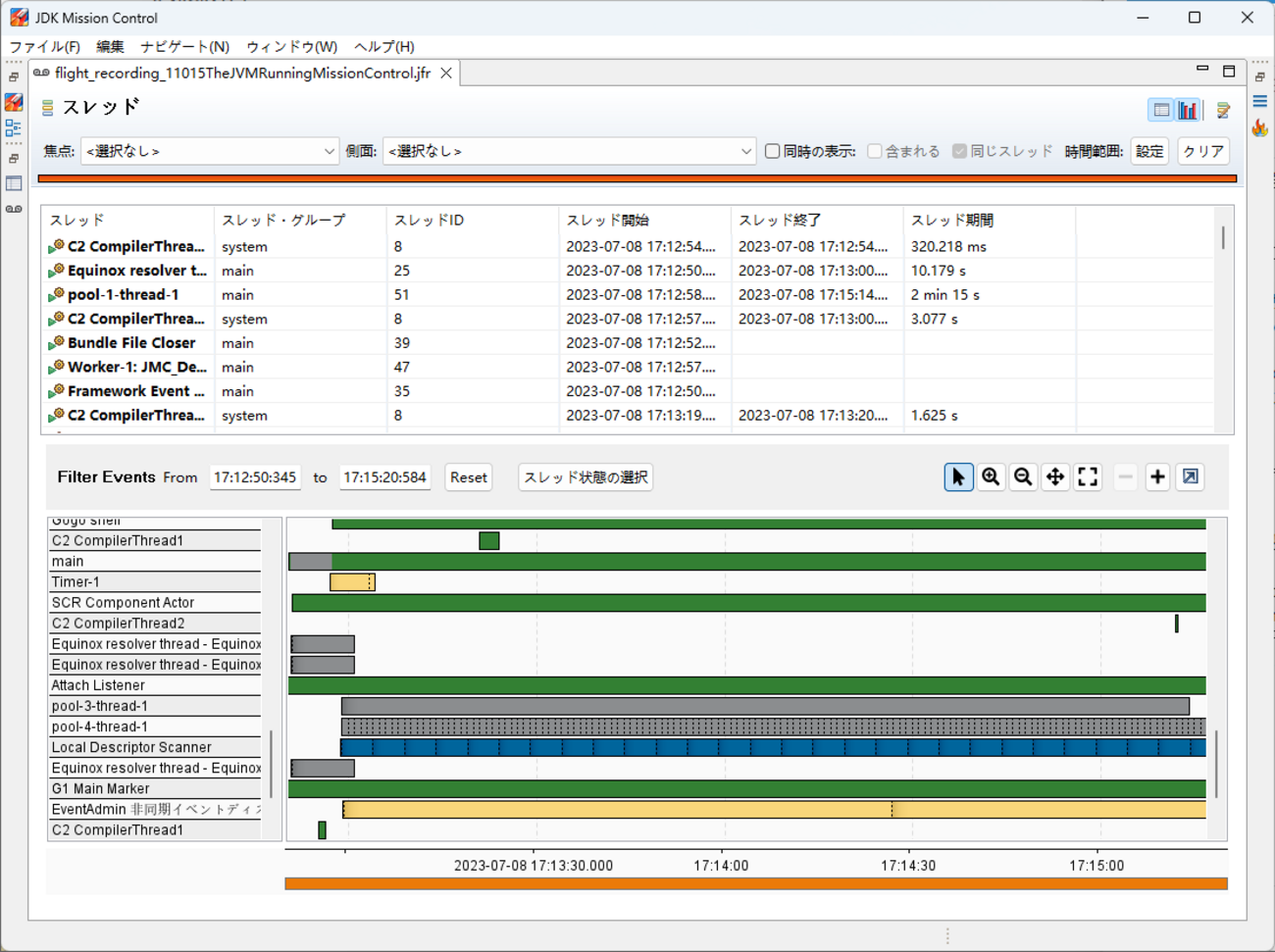
Task: Click the zoom out magnifier icon
Action: [x=1023, y=477]
